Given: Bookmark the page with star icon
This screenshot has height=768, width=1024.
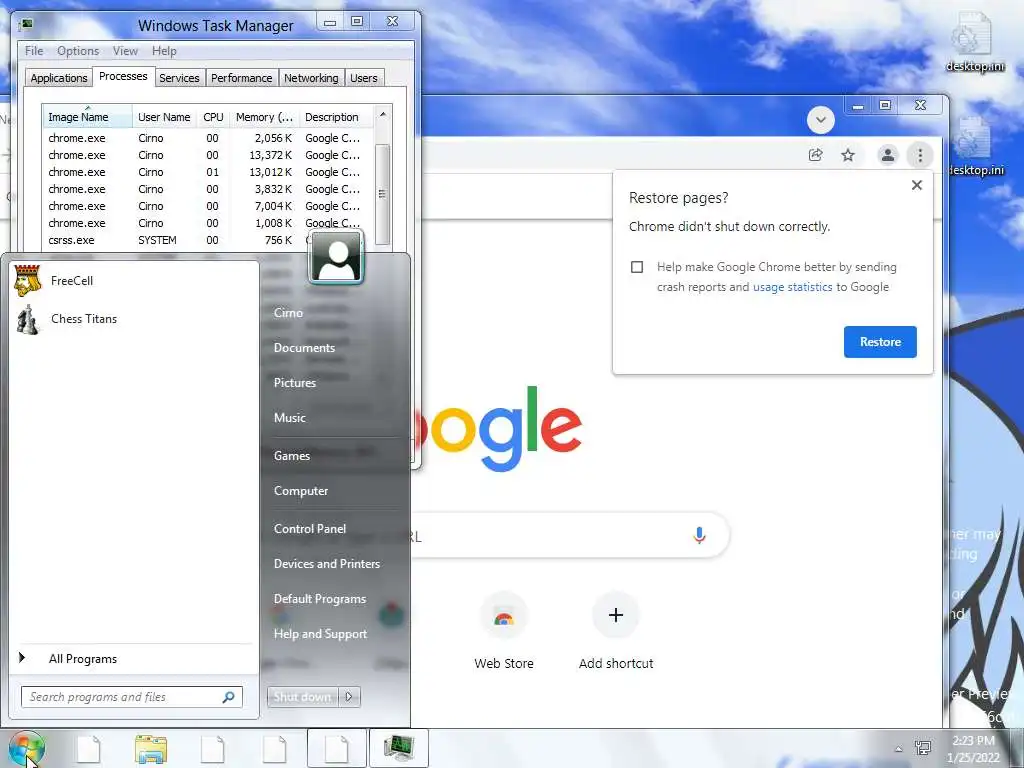Looking at the screenshot, I should pos(848,155).
